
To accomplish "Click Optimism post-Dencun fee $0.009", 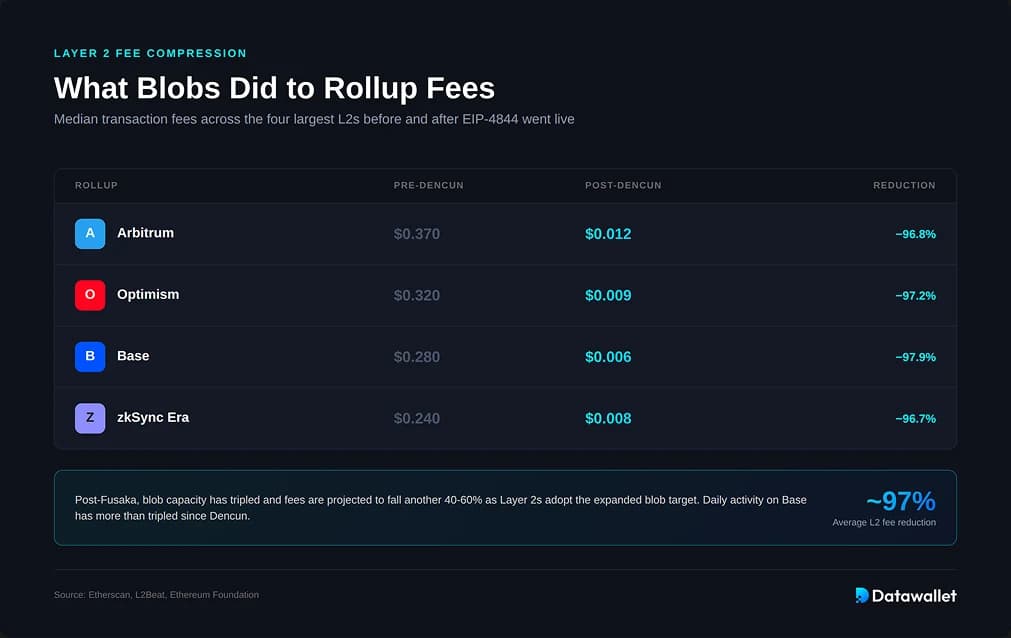I will (608, 295).
